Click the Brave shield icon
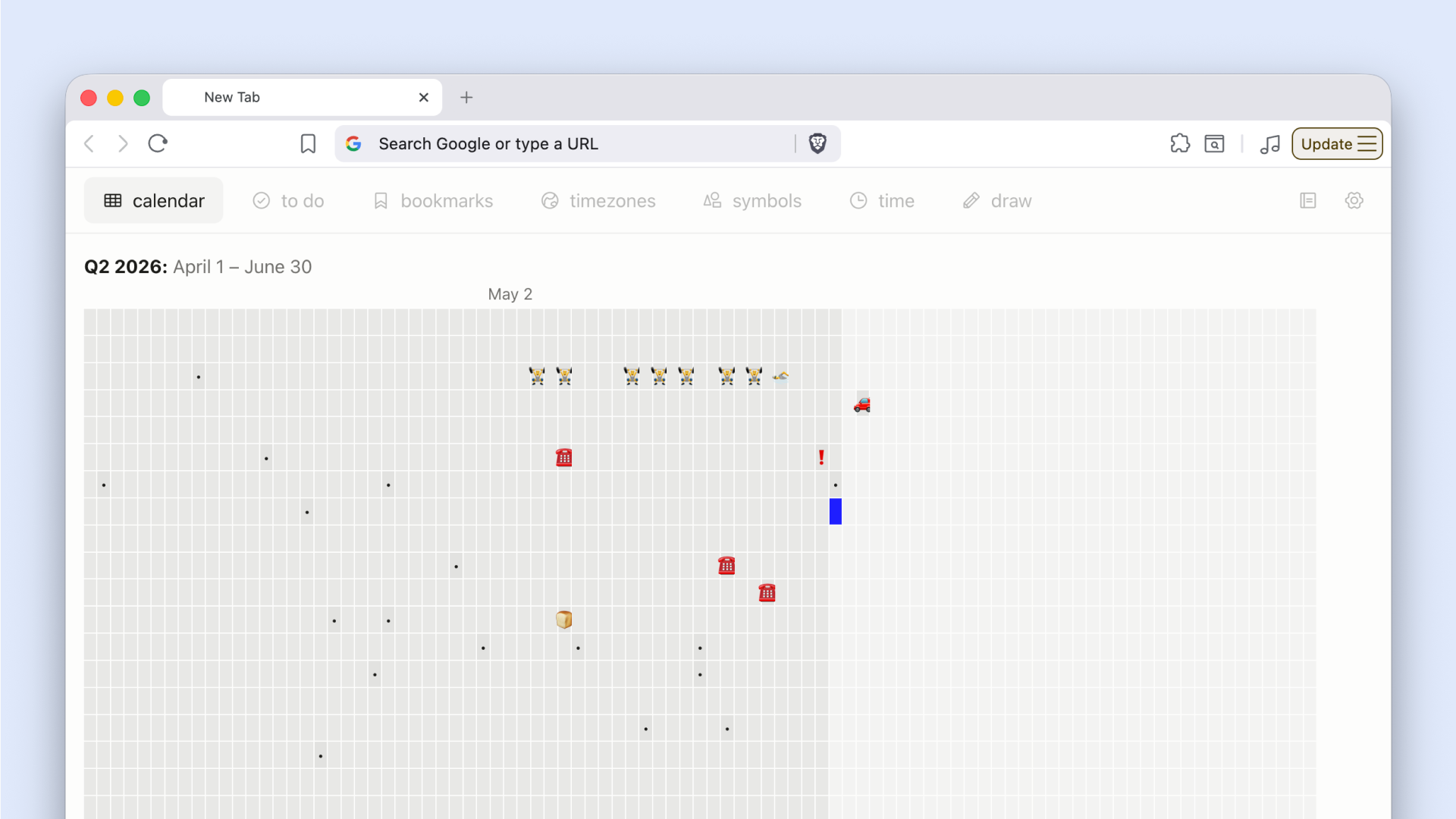 [817, 143]
